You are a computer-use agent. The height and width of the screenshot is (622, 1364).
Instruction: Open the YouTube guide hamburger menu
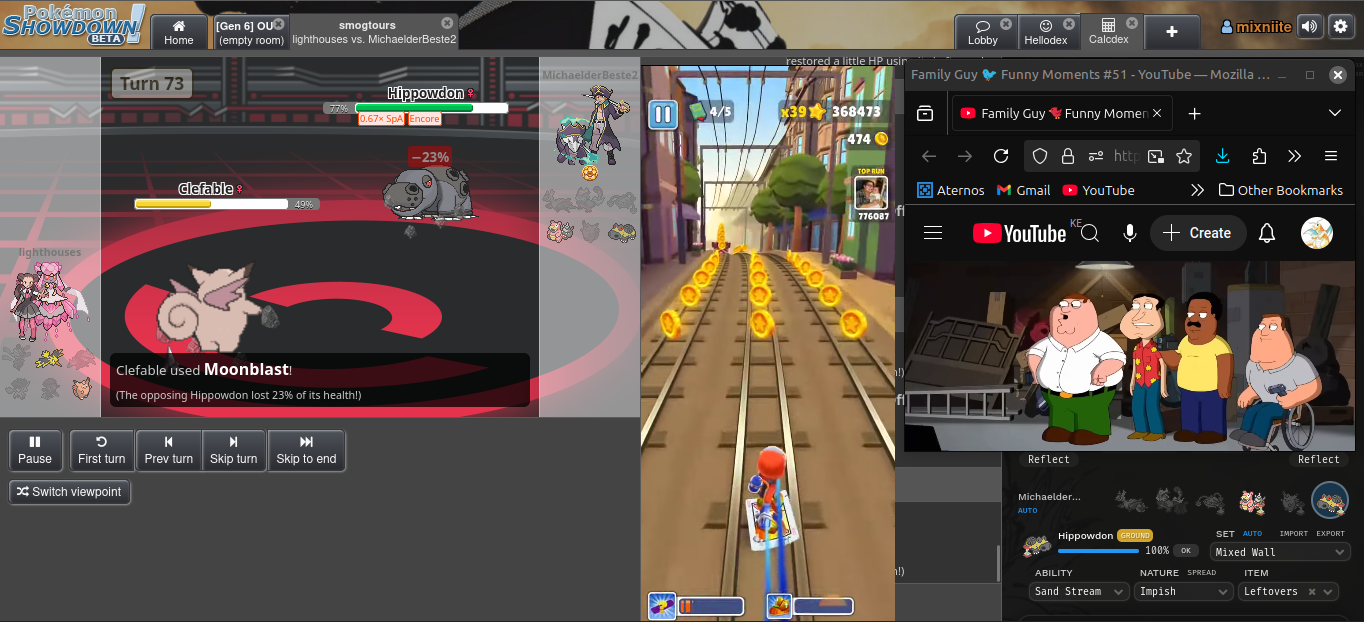point(933,233)
